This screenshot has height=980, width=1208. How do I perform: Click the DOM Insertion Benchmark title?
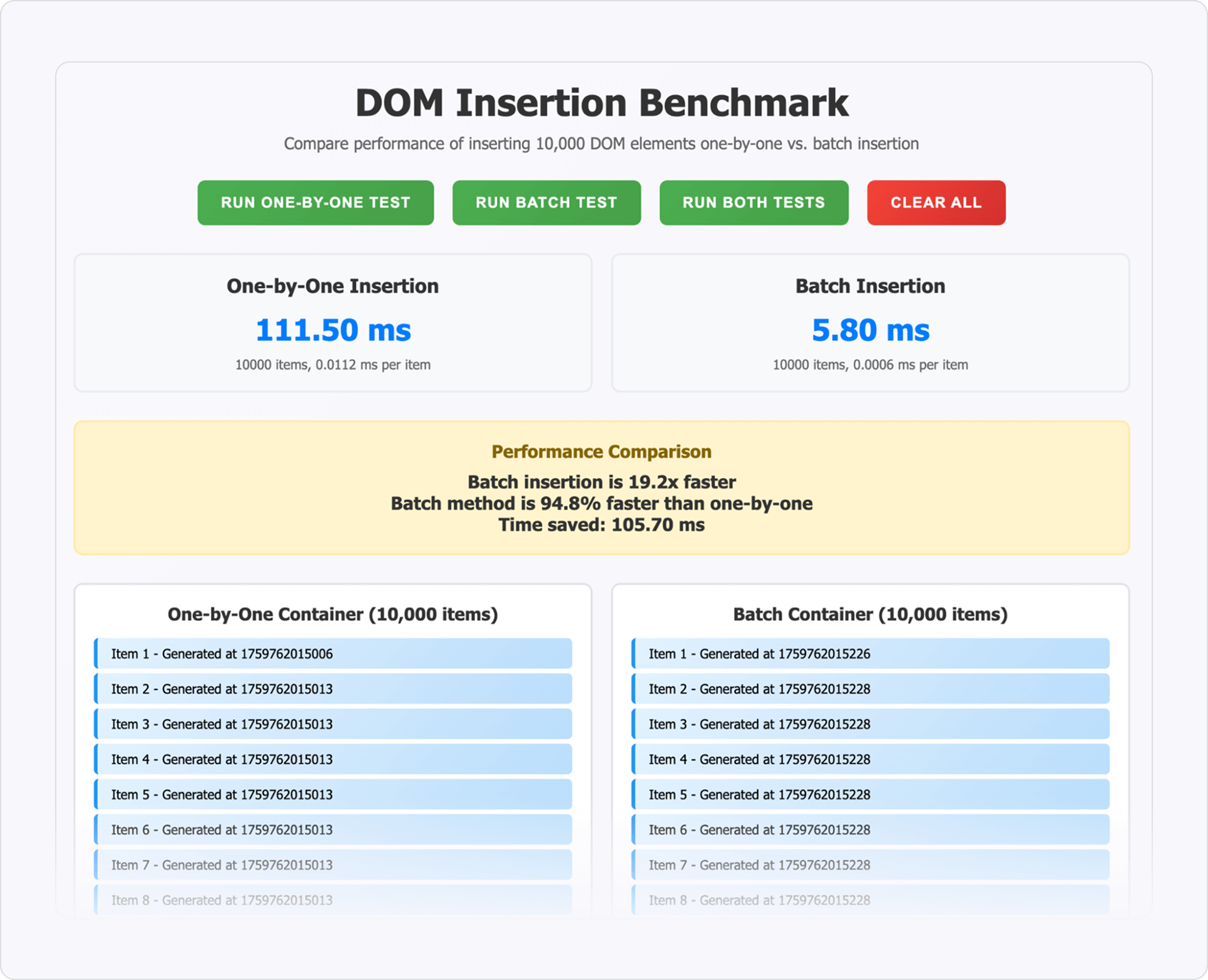point(601,103)
